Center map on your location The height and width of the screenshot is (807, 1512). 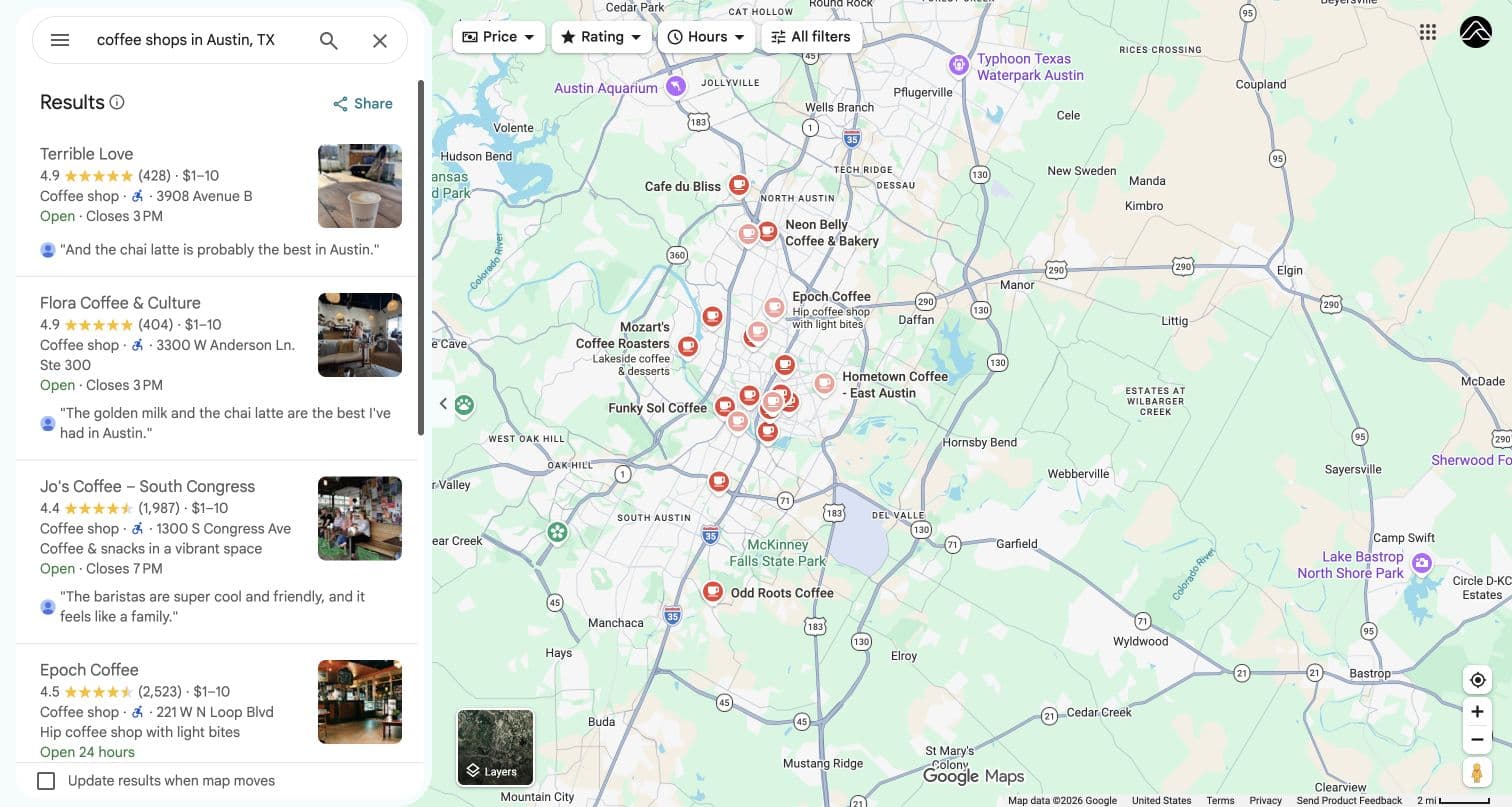click(1477, 680)
